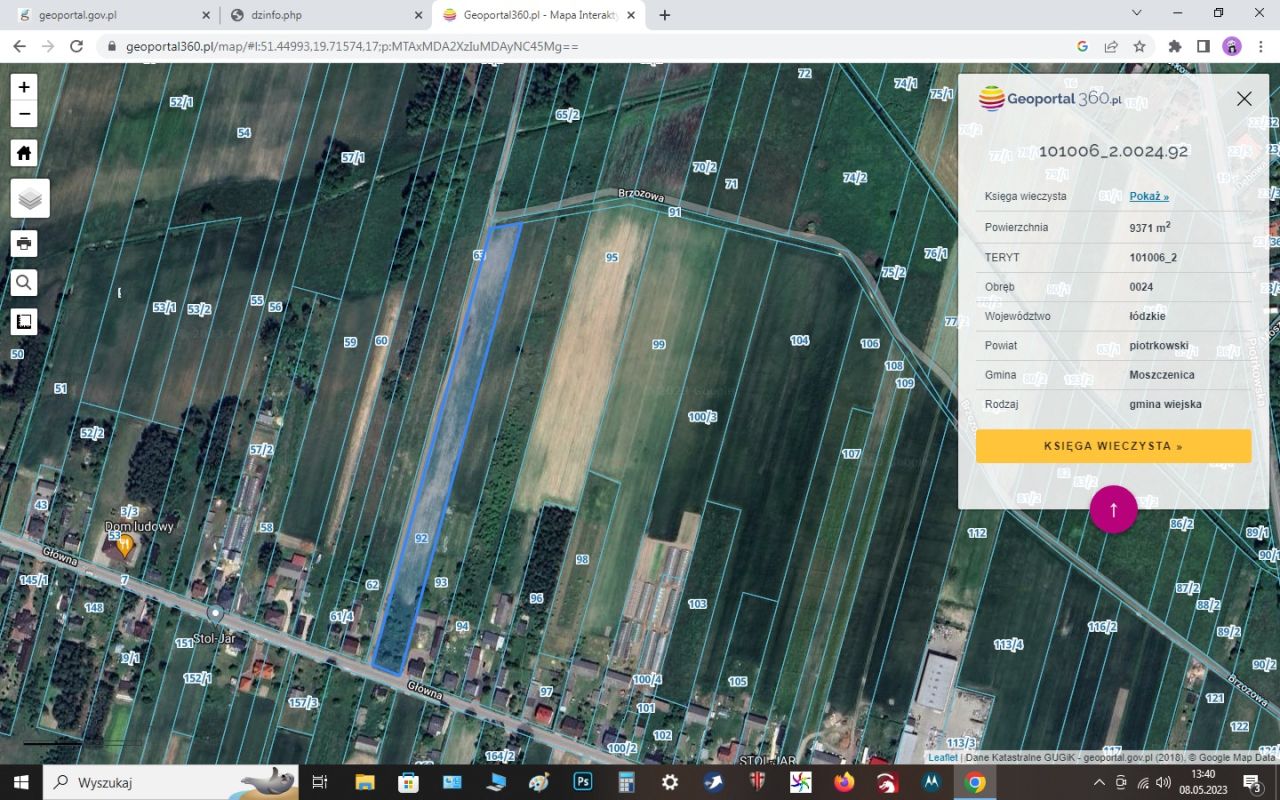Open the print map tool

pyautogui.click(x=23, y=243)
